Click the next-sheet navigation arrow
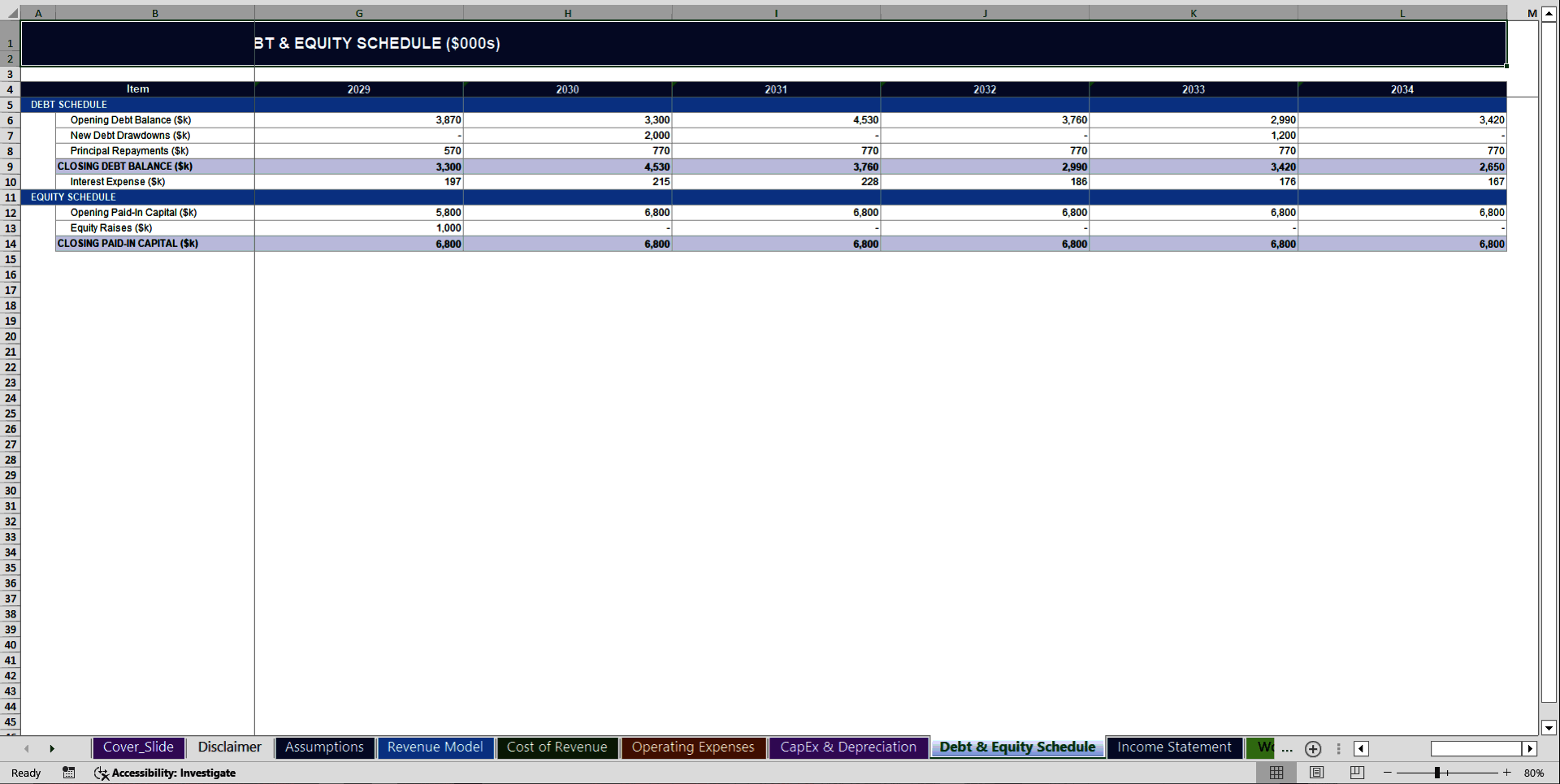This screenshot has height=784, width=1560. pos(53,748)
